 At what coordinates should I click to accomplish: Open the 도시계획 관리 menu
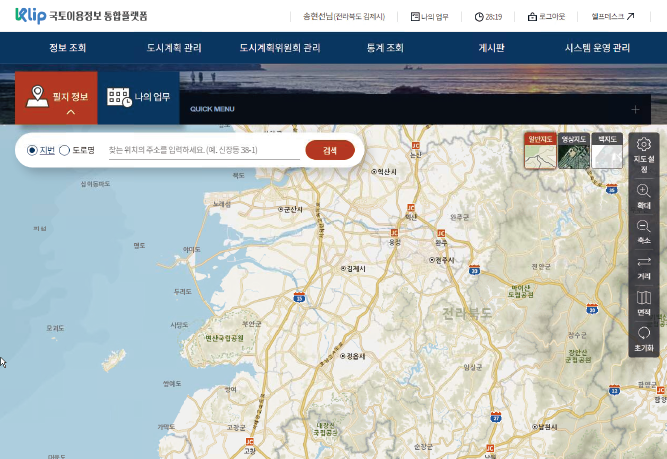tap(173, 48)
